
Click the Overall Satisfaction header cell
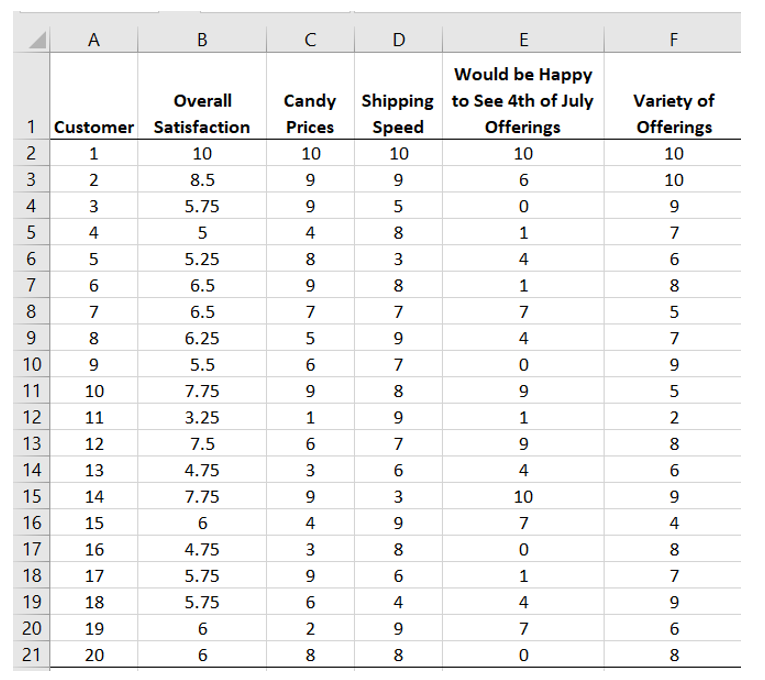click(202, 96)
